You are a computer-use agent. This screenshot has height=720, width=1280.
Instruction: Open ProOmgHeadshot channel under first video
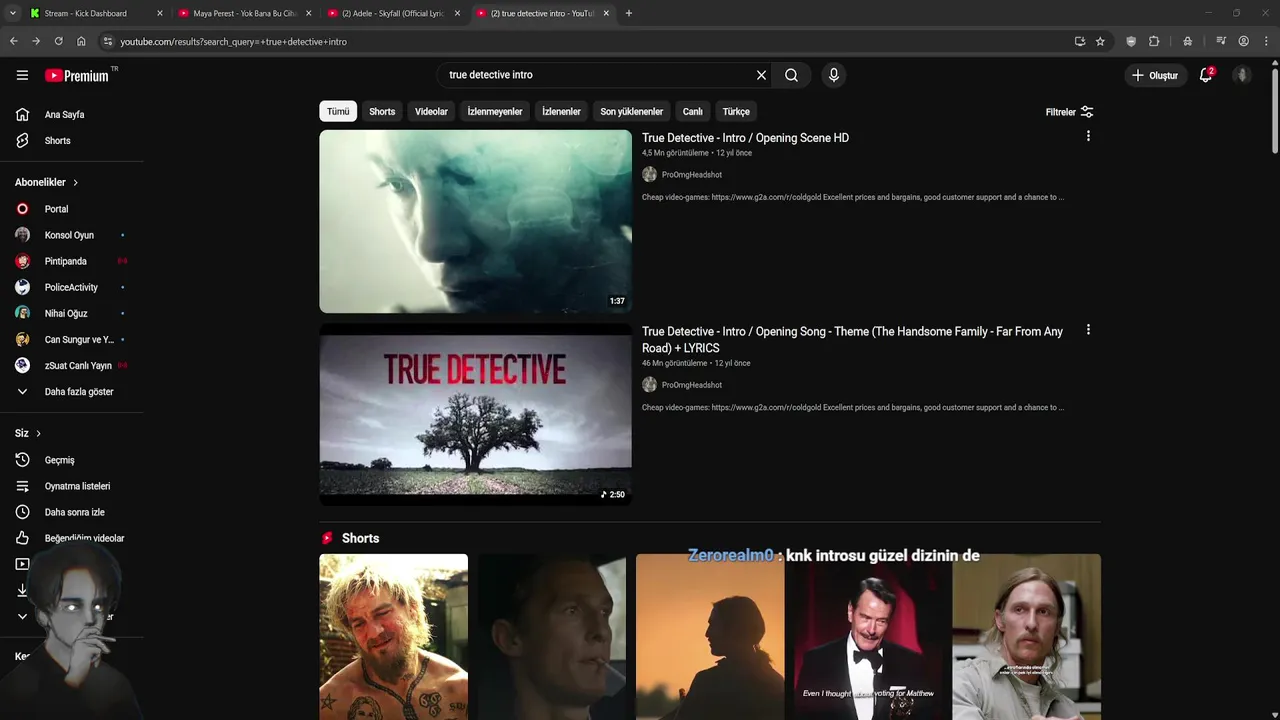tap(691, 175)
